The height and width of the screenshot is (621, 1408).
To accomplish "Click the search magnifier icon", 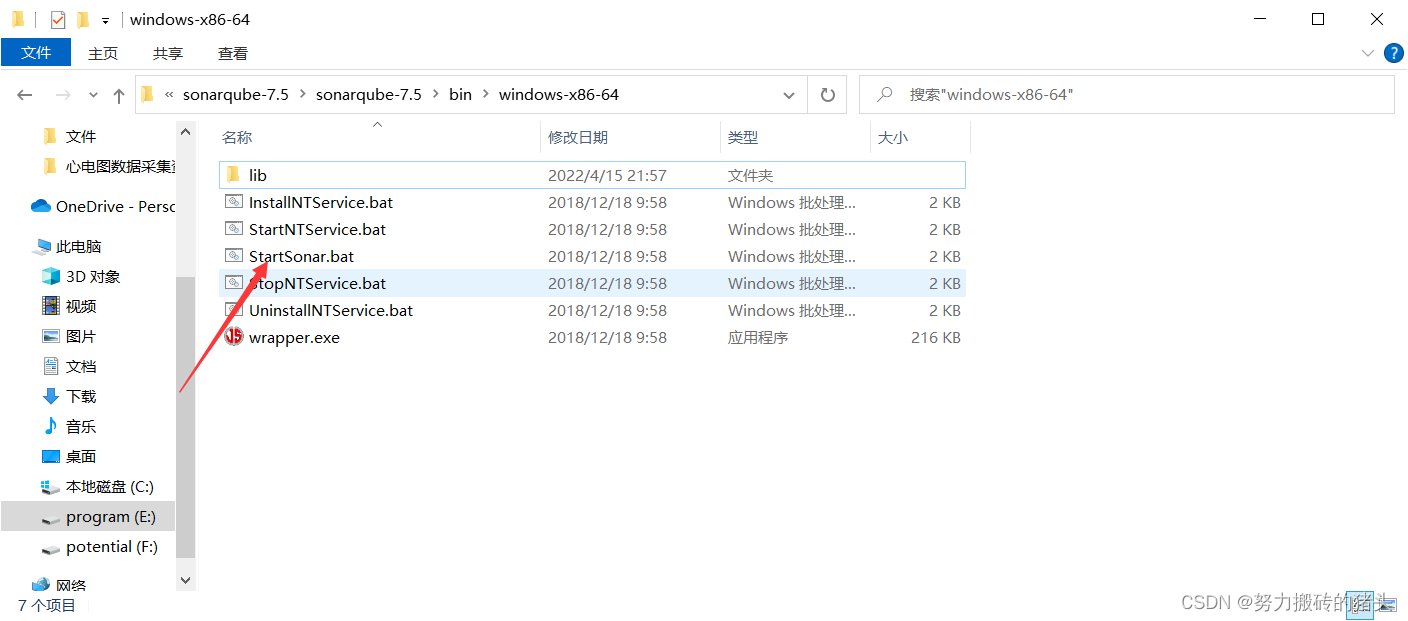I will click(884, 94).
